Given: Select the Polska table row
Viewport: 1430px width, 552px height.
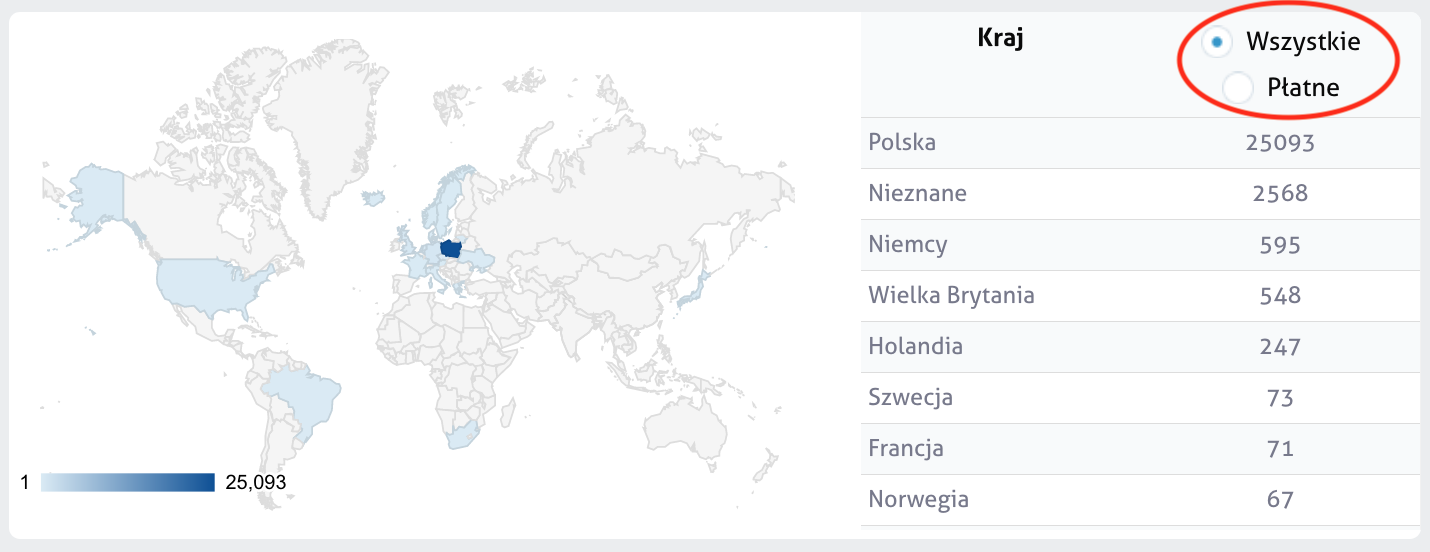Looking at the screenshot, I should pyautogui.click(x=1140, y=142).
